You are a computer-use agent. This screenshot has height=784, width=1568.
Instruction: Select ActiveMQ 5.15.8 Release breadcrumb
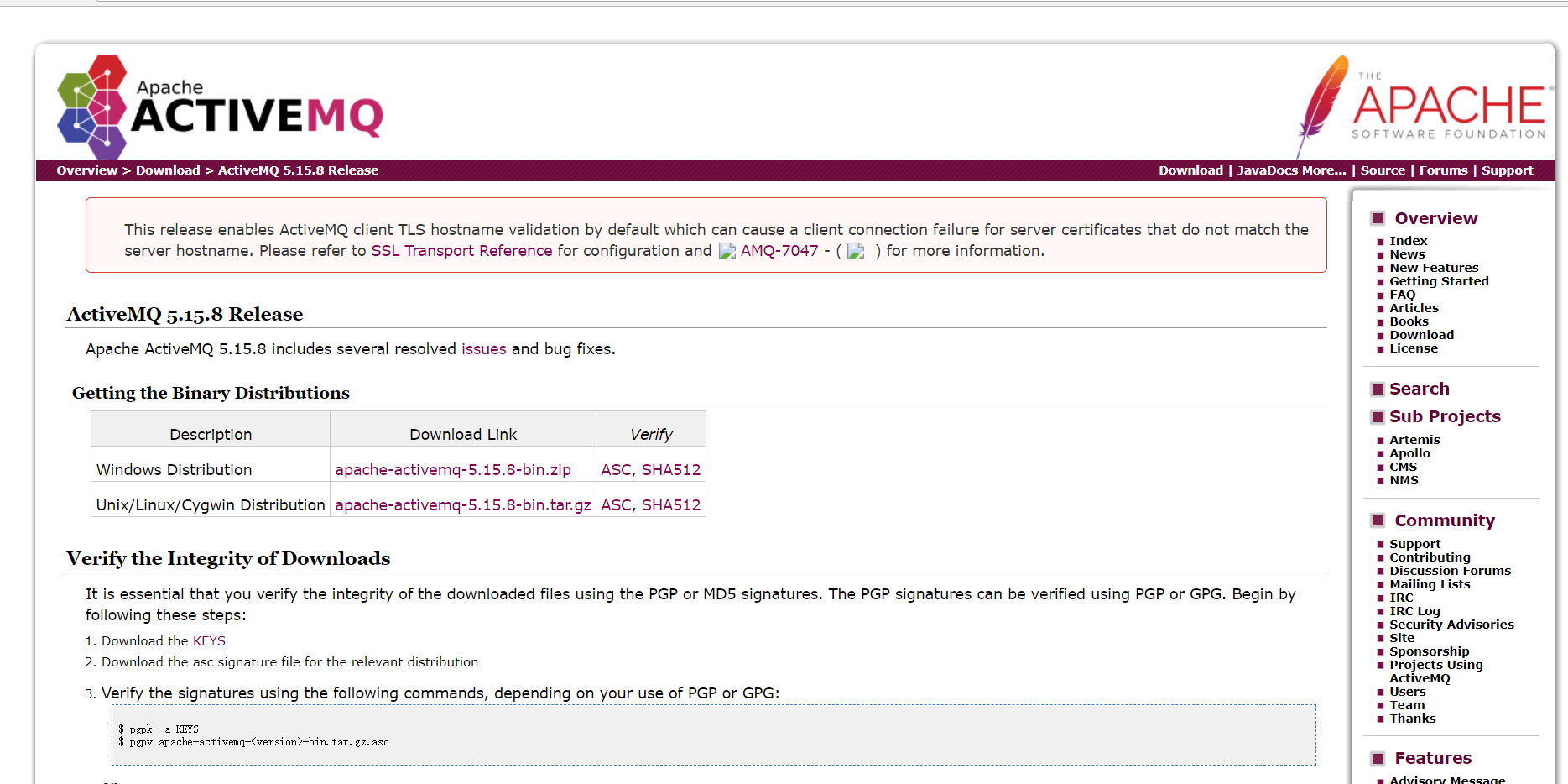(x=298, y=170)
